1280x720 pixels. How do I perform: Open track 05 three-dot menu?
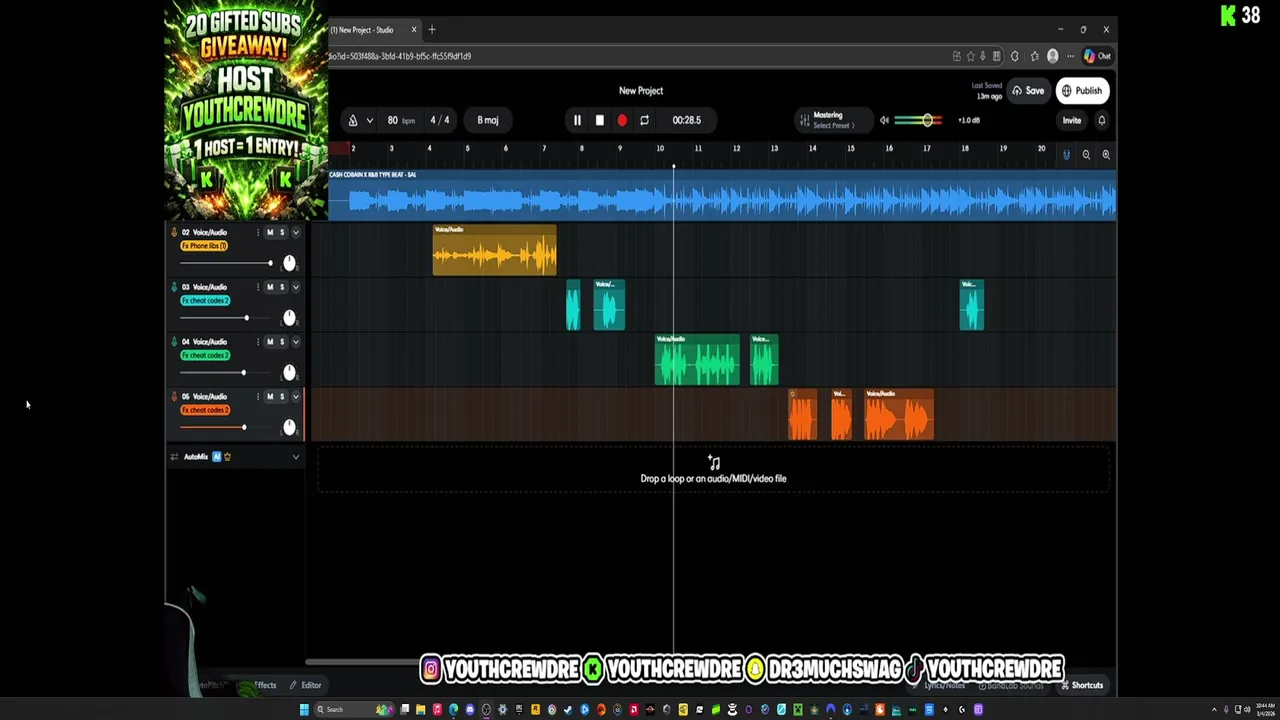tap(257, 397)
